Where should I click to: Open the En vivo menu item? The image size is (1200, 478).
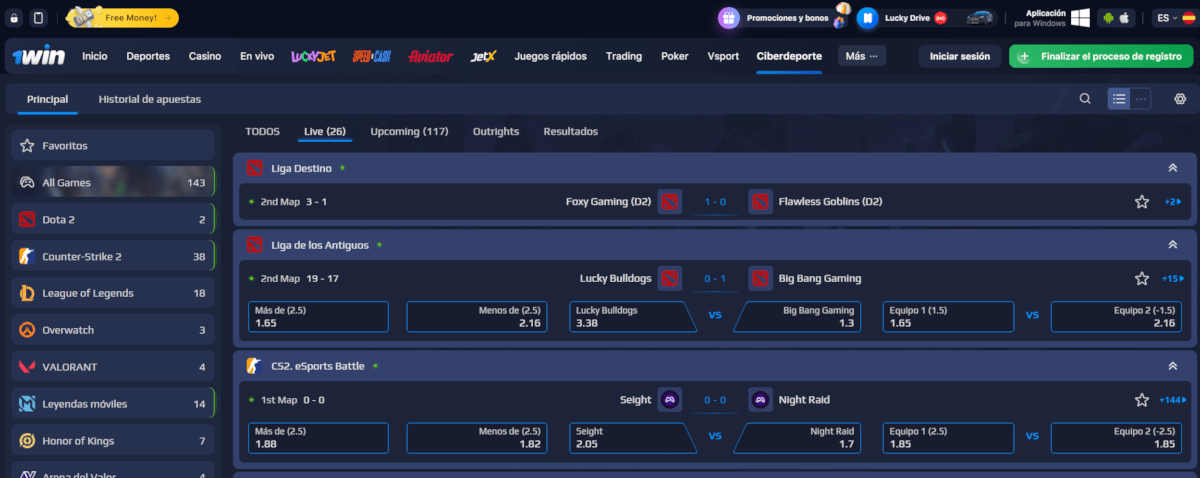[257, 56]
